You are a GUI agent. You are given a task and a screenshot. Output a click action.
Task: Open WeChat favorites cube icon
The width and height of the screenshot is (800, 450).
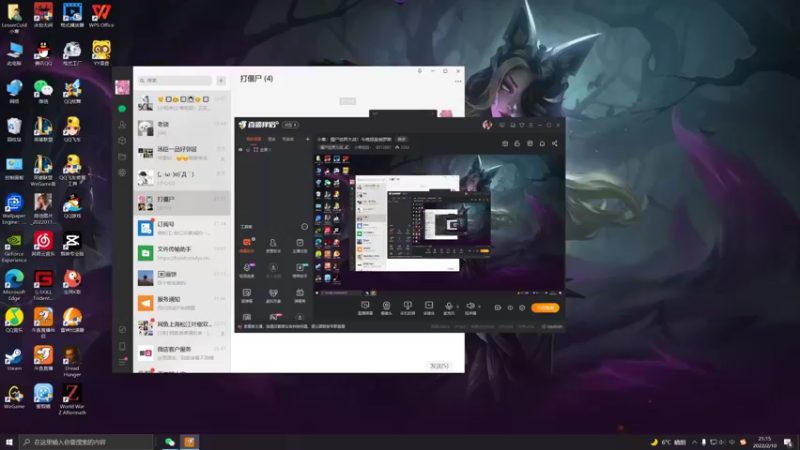[x=122, y=140]
